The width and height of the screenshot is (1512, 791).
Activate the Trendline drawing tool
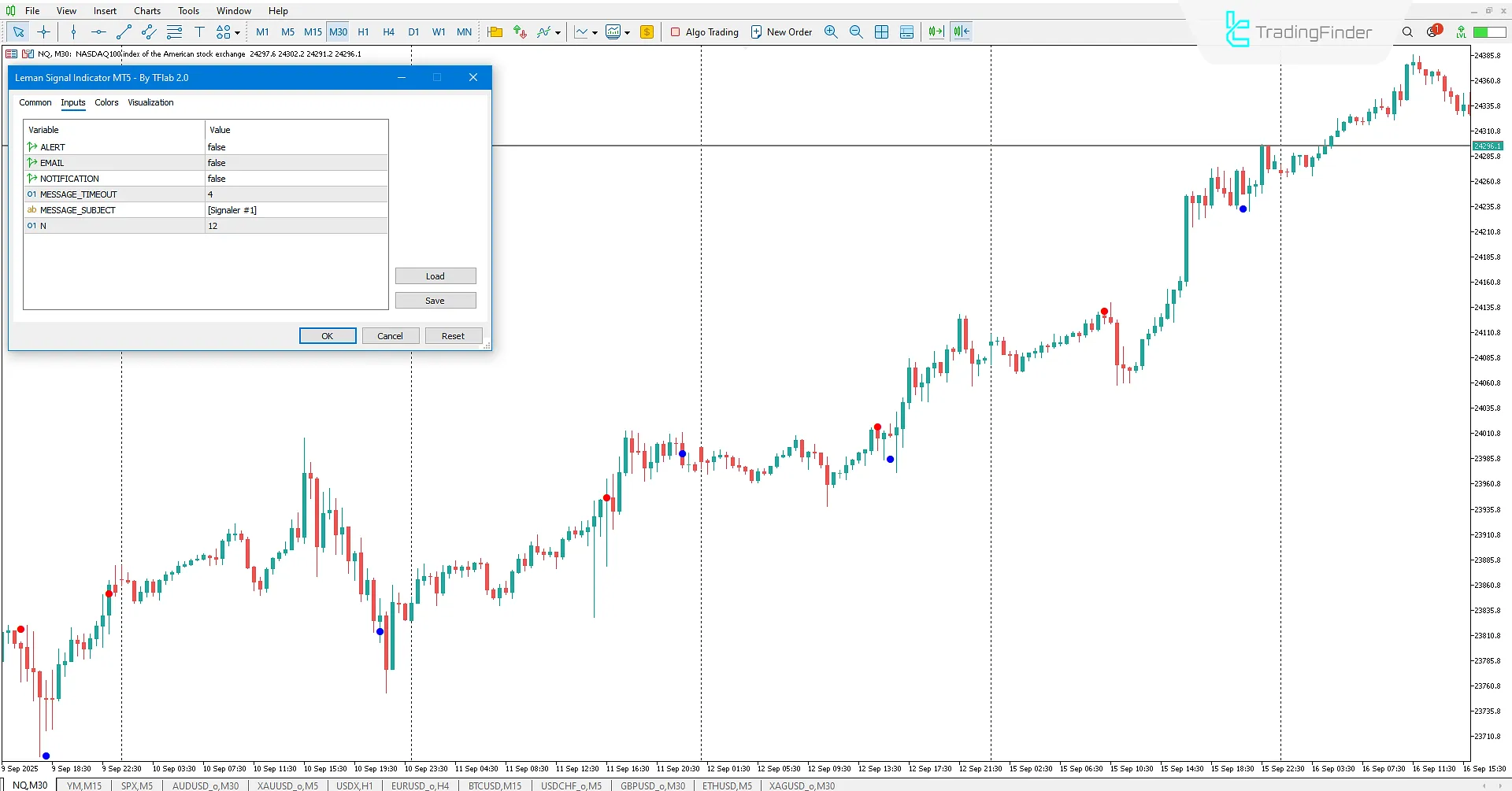pos(124,31)
